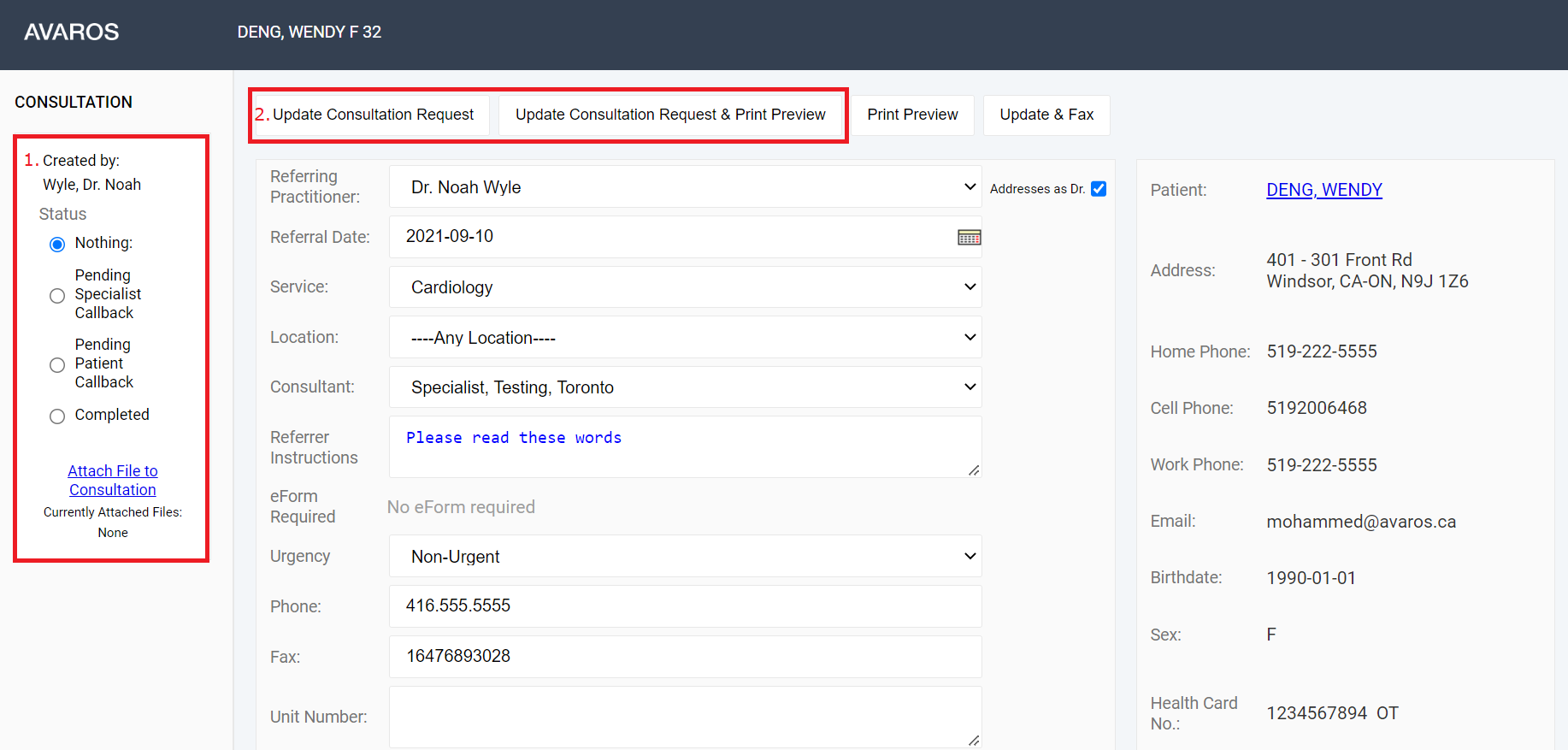Image resolution: width=1568 pixels, height=750 pixels.
Task: Click the address 401 - 301 Front Rd
Action: 1339,260
